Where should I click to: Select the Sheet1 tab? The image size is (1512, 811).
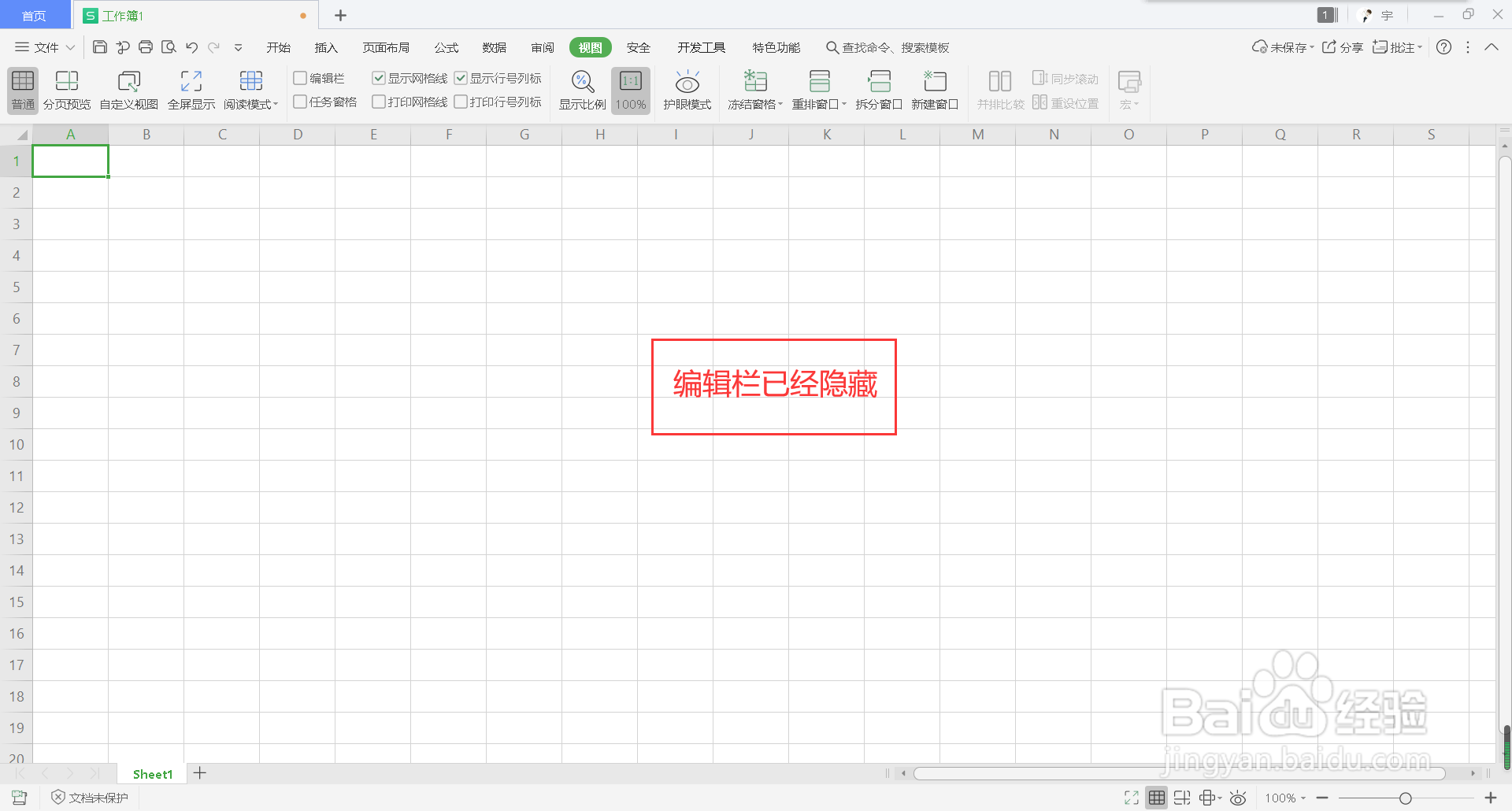coord(152,774)
